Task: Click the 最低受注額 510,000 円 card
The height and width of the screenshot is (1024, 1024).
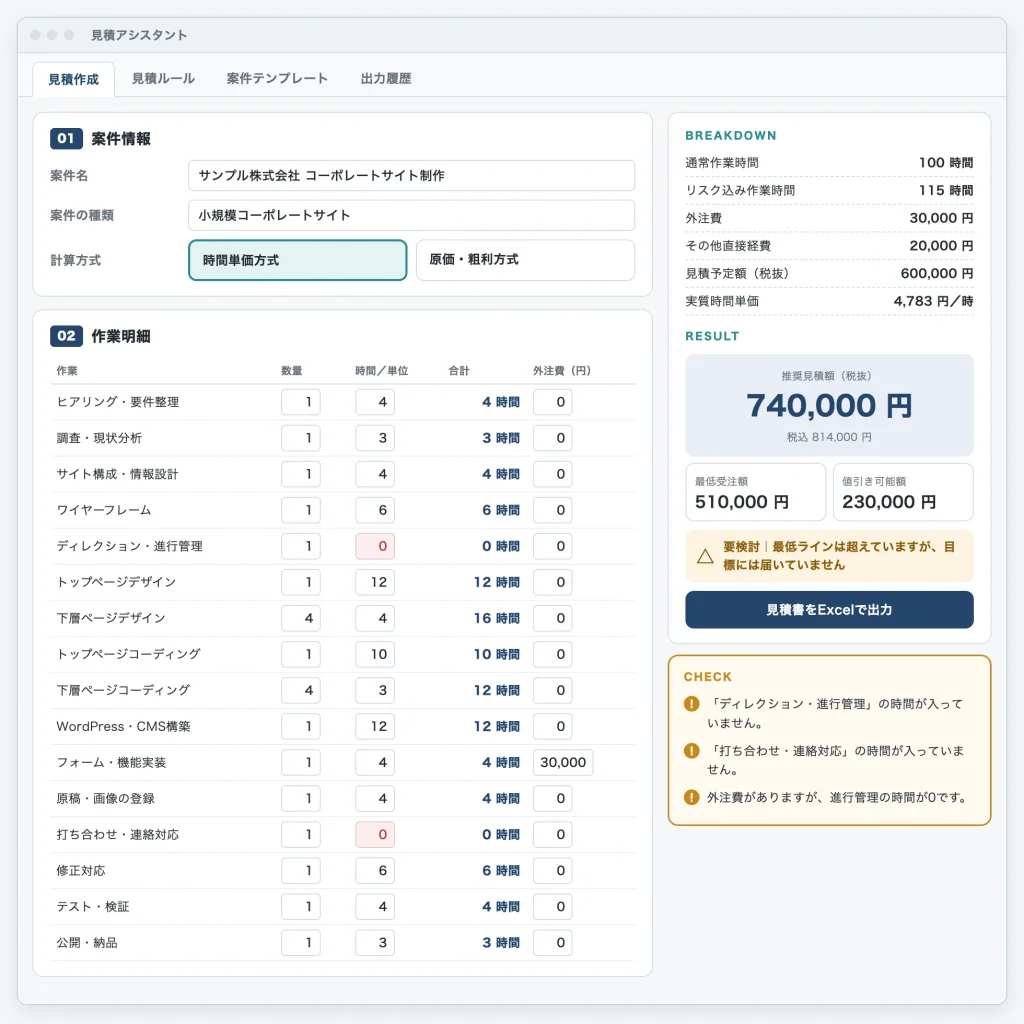Action: (756, 492)
